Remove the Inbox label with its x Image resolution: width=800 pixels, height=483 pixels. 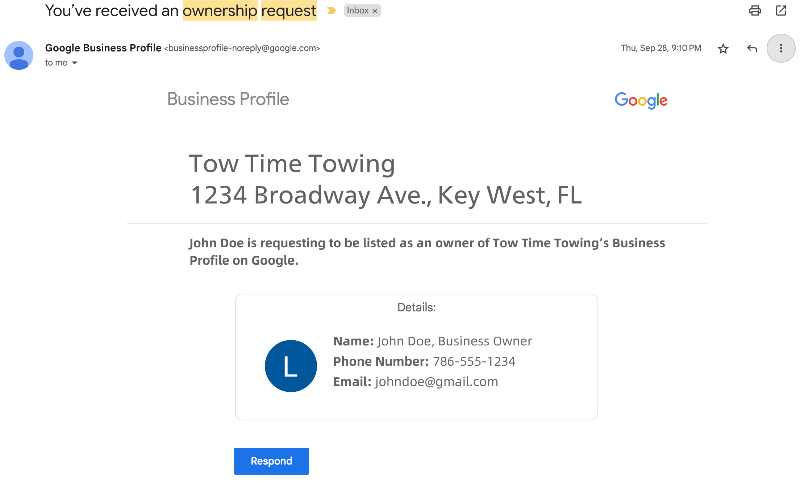[x=375, y=11]
